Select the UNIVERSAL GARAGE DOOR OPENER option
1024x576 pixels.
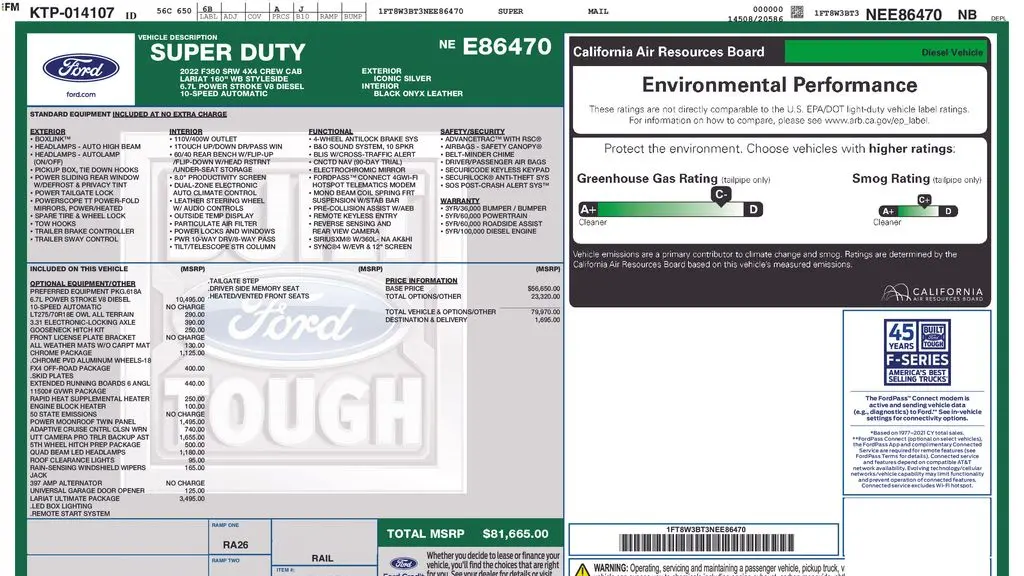[87, 490]
